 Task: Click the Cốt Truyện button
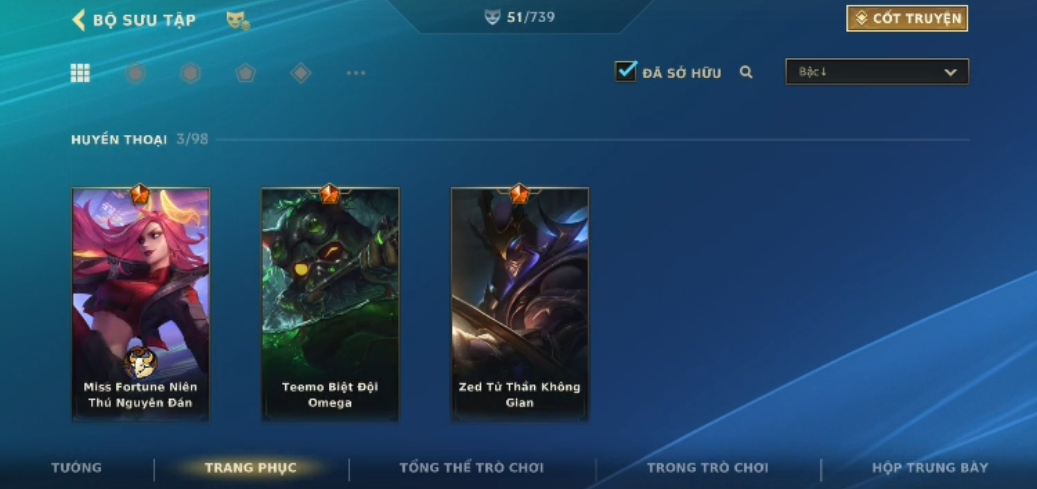[x=907, y=19]
